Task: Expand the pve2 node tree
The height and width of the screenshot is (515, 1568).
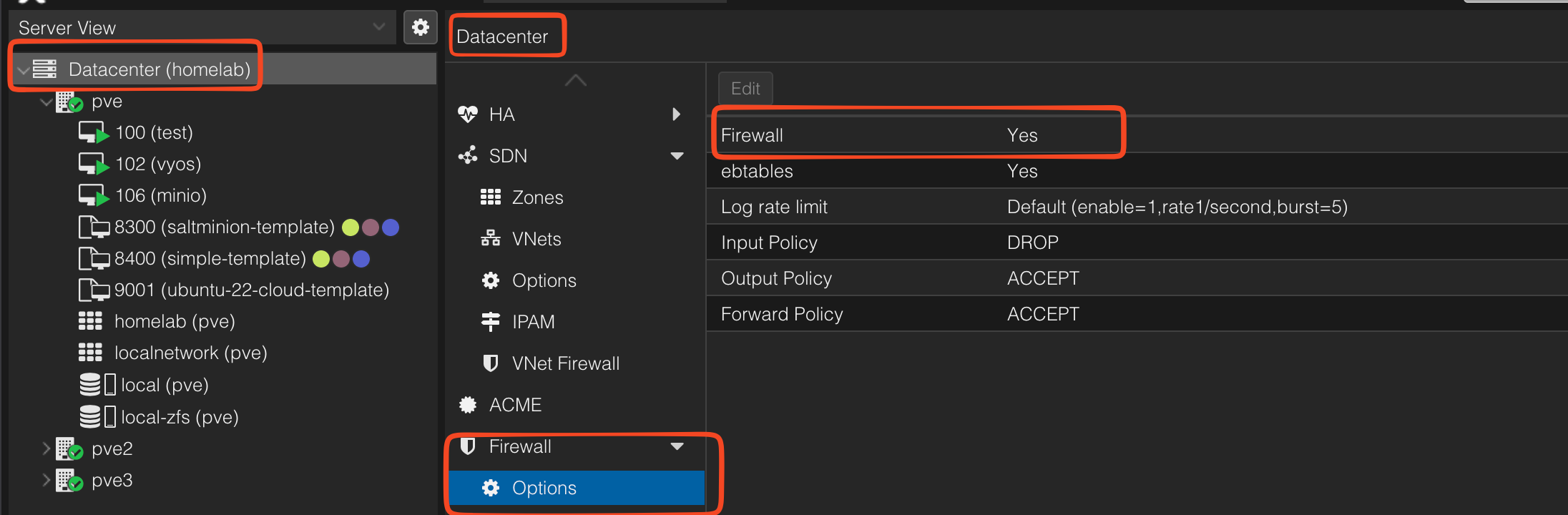Action: [46, 448]
